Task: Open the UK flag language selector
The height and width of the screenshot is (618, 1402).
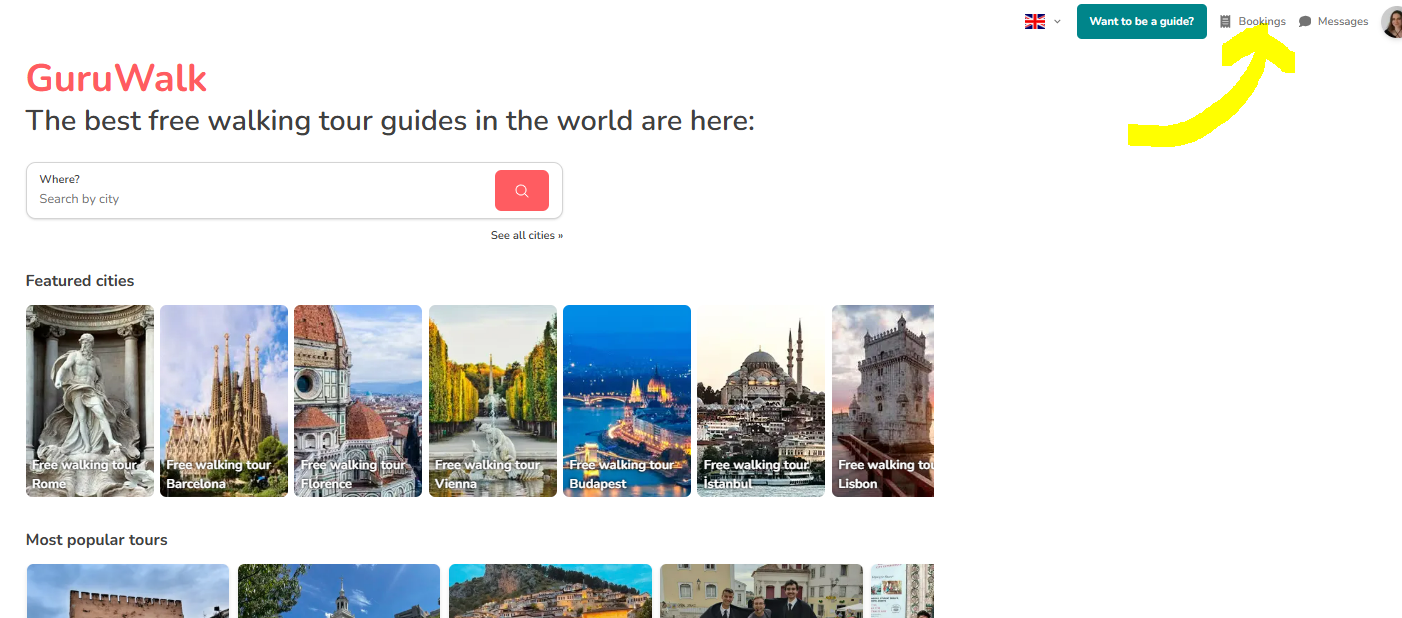Action: coord(1042,21)
